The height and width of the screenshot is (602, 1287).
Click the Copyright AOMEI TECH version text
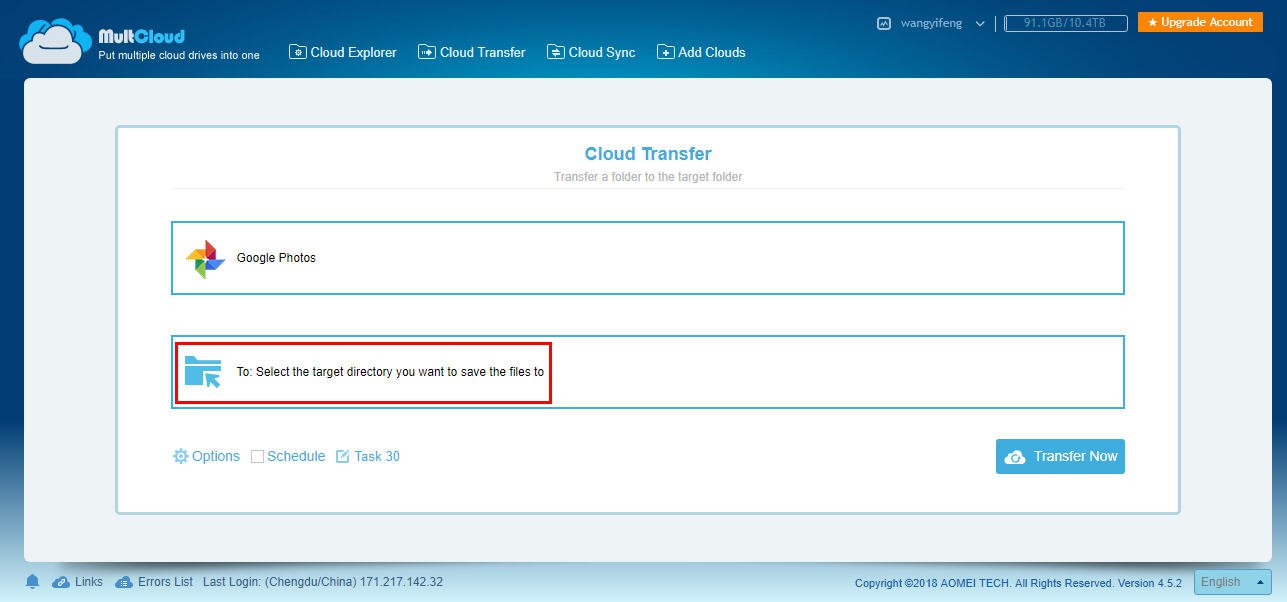point(1018,583)
